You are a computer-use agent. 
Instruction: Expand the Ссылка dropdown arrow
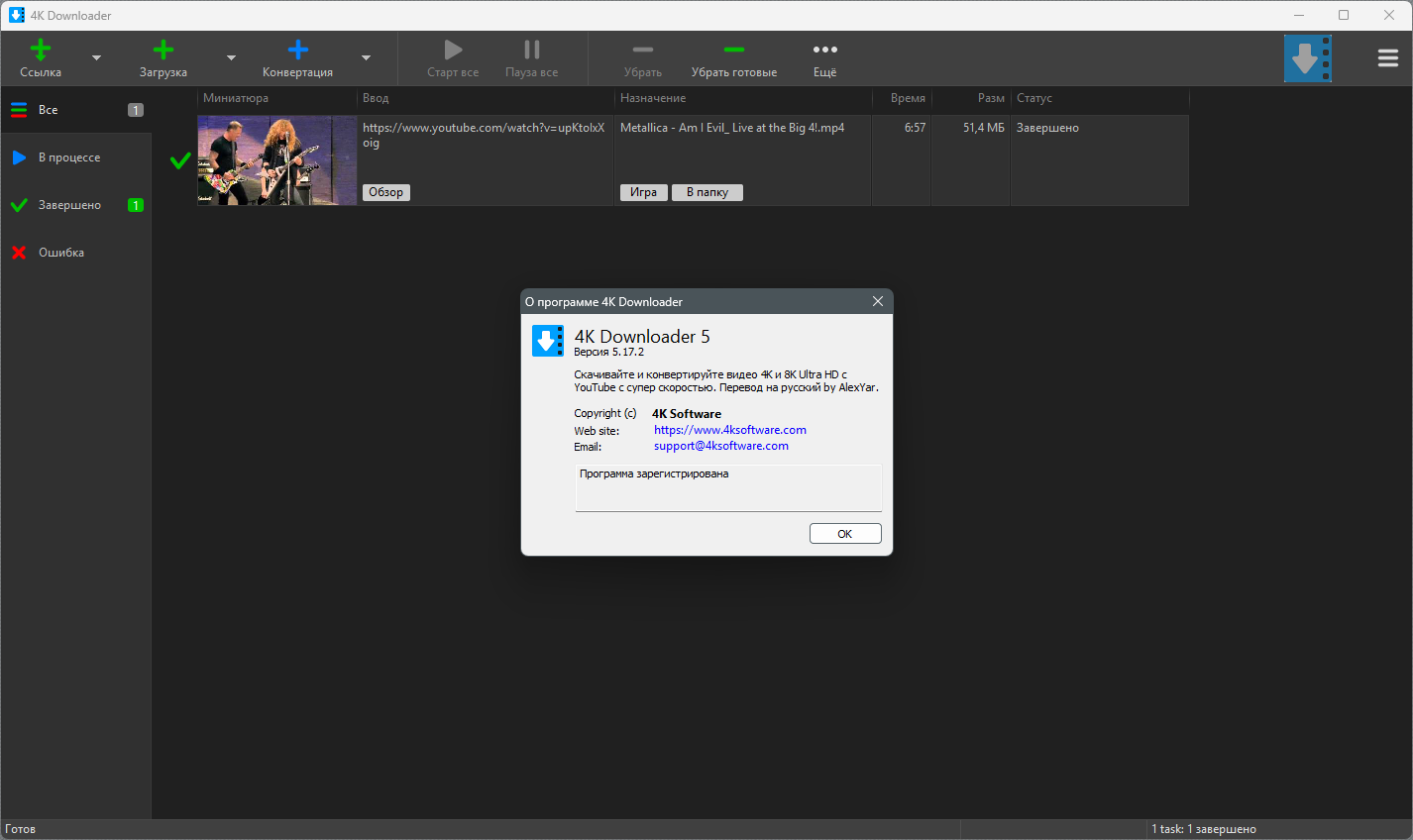click(x=96, y=58)
